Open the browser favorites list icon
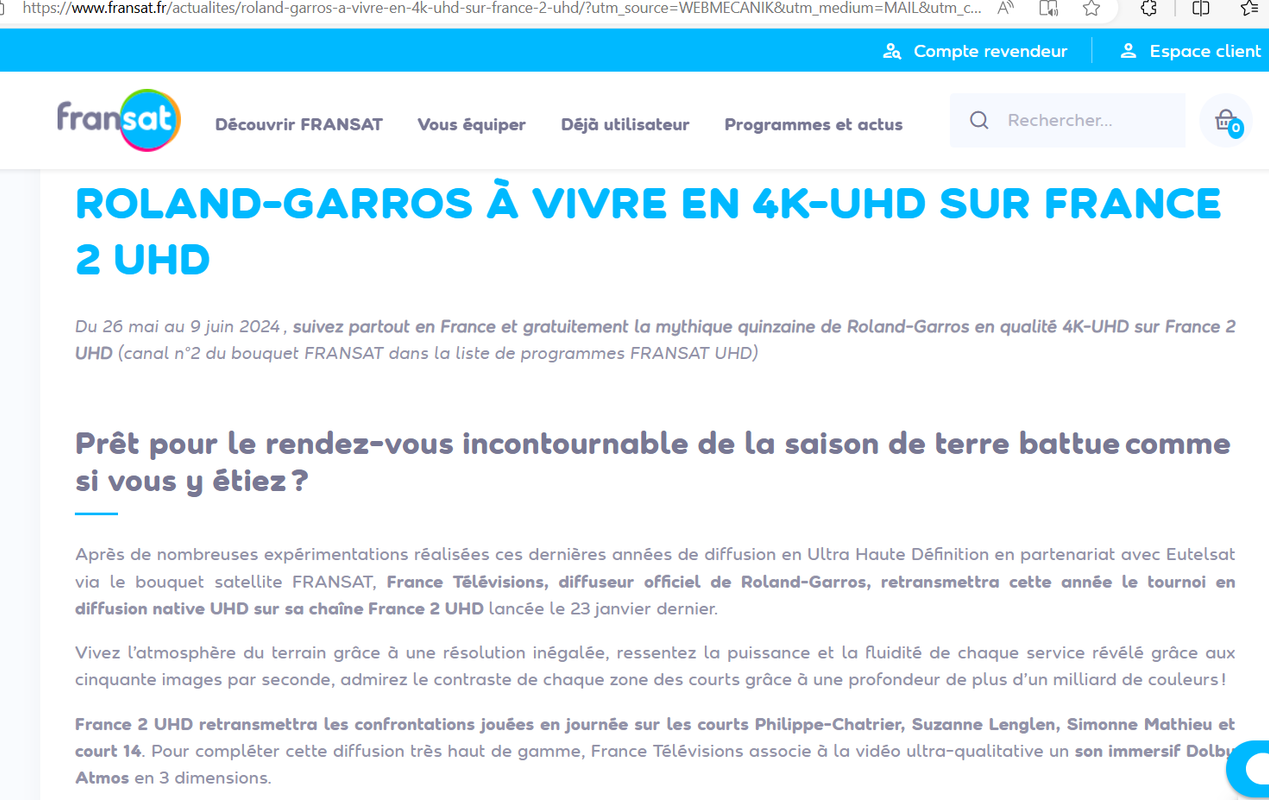 1248,8
